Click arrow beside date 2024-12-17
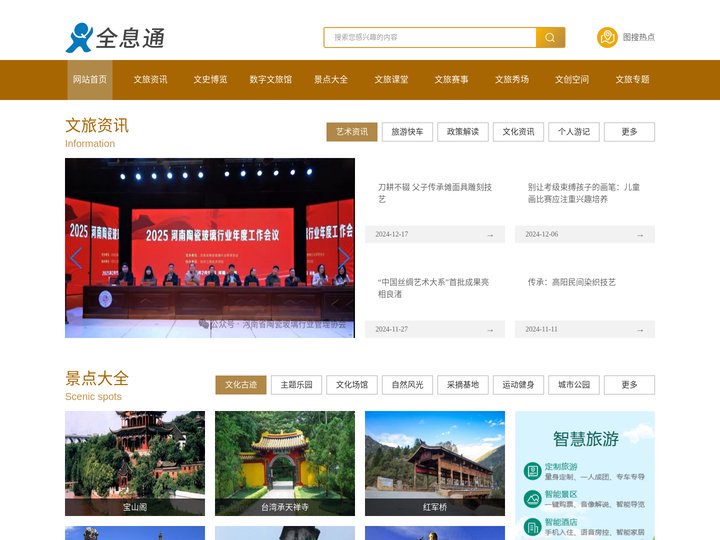The width and height of the screenshot is (720, 540). tap(490, 235)
